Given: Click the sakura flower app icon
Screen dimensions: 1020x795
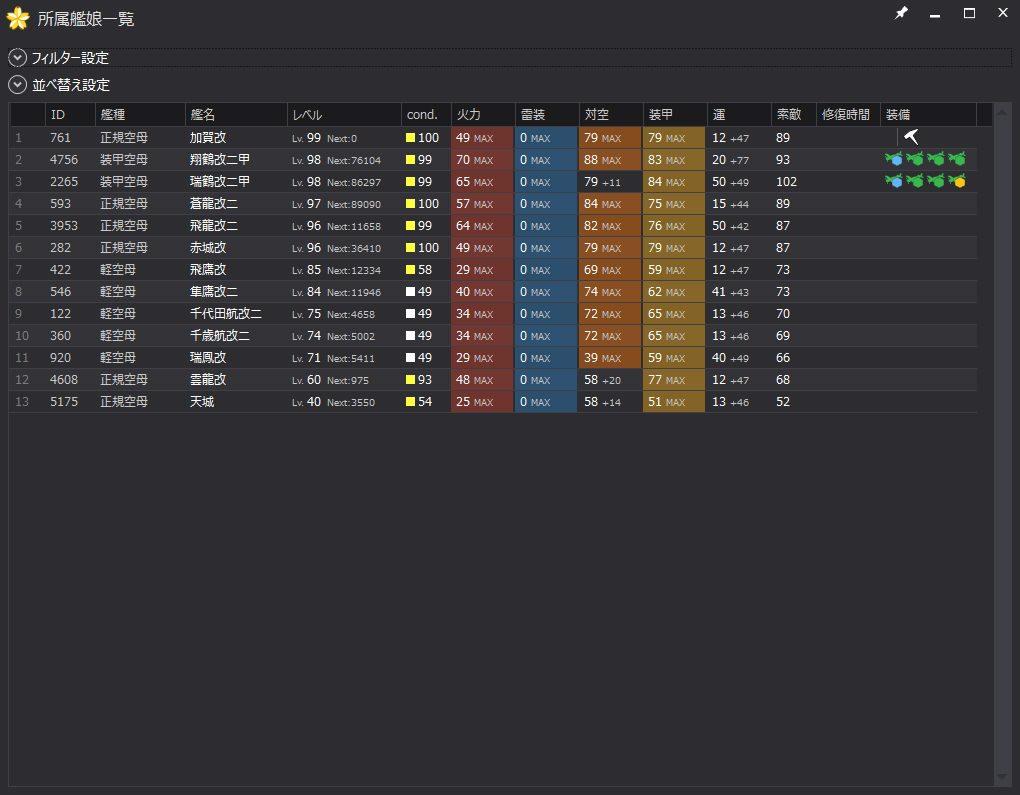Looking at the screenshot, I should (18, 18).
